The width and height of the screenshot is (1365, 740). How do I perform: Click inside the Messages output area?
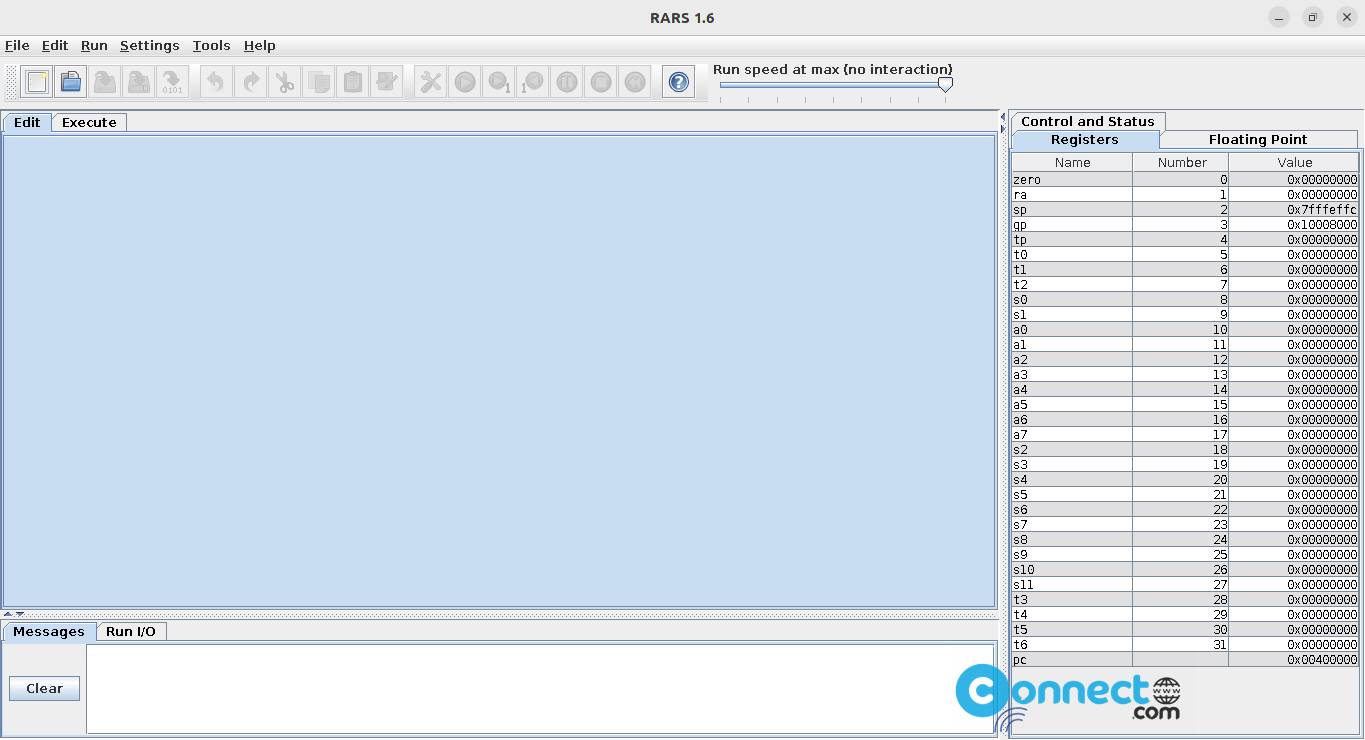tap(540, 689)
